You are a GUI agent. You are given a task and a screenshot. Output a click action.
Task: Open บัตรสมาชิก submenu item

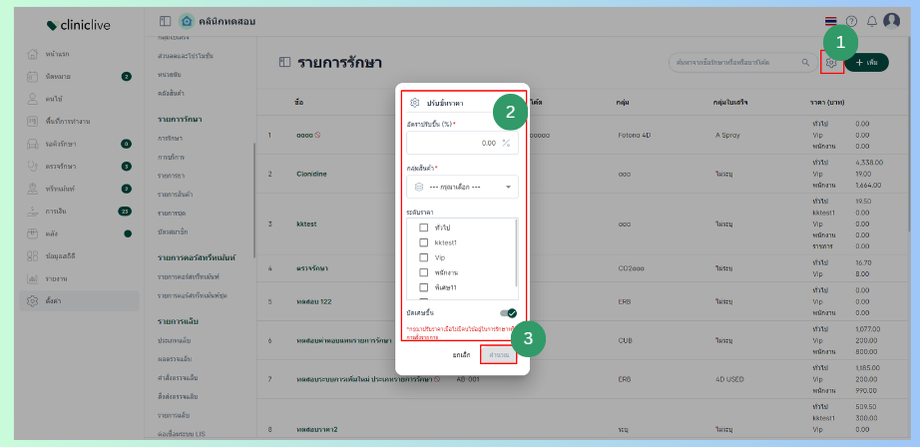(x=172, y=232)
